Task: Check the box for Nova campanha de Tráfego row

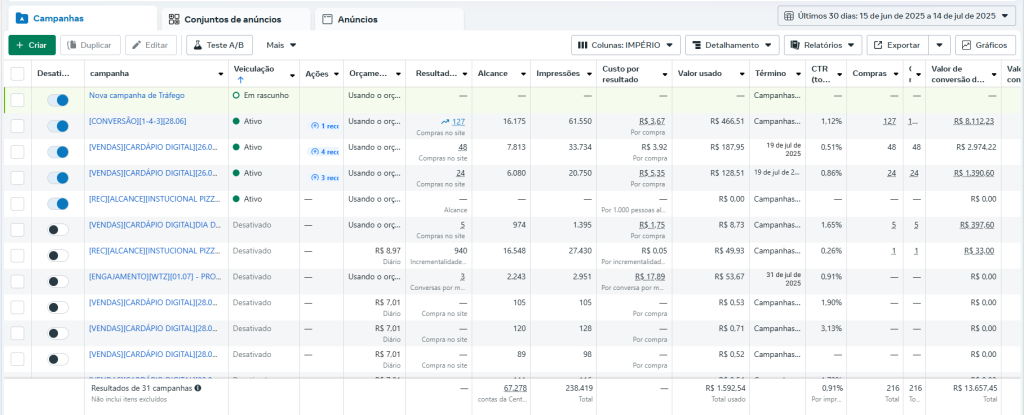Action: [18, 100]
